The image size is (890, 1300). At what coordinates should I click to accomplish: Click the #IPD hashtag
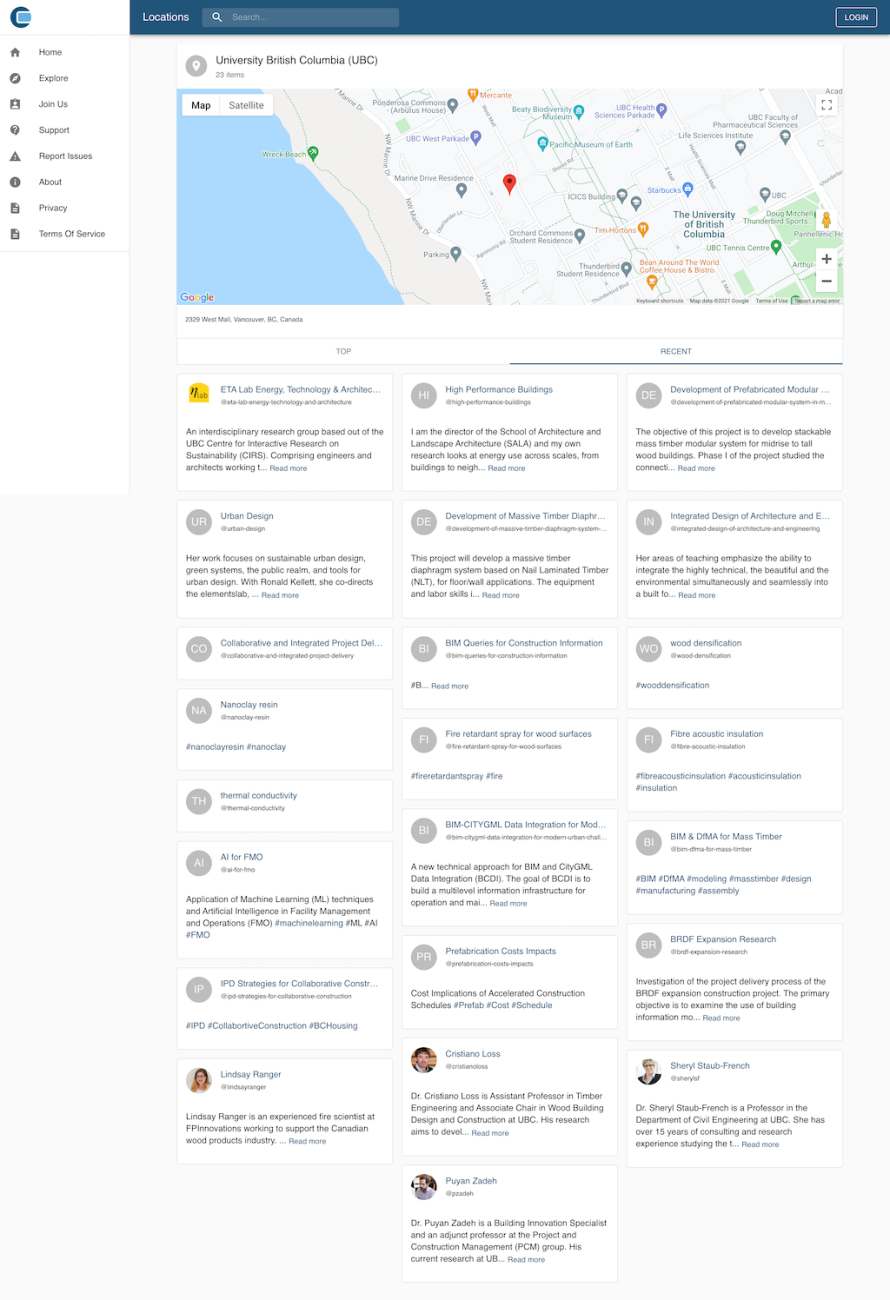point(195,1026)
